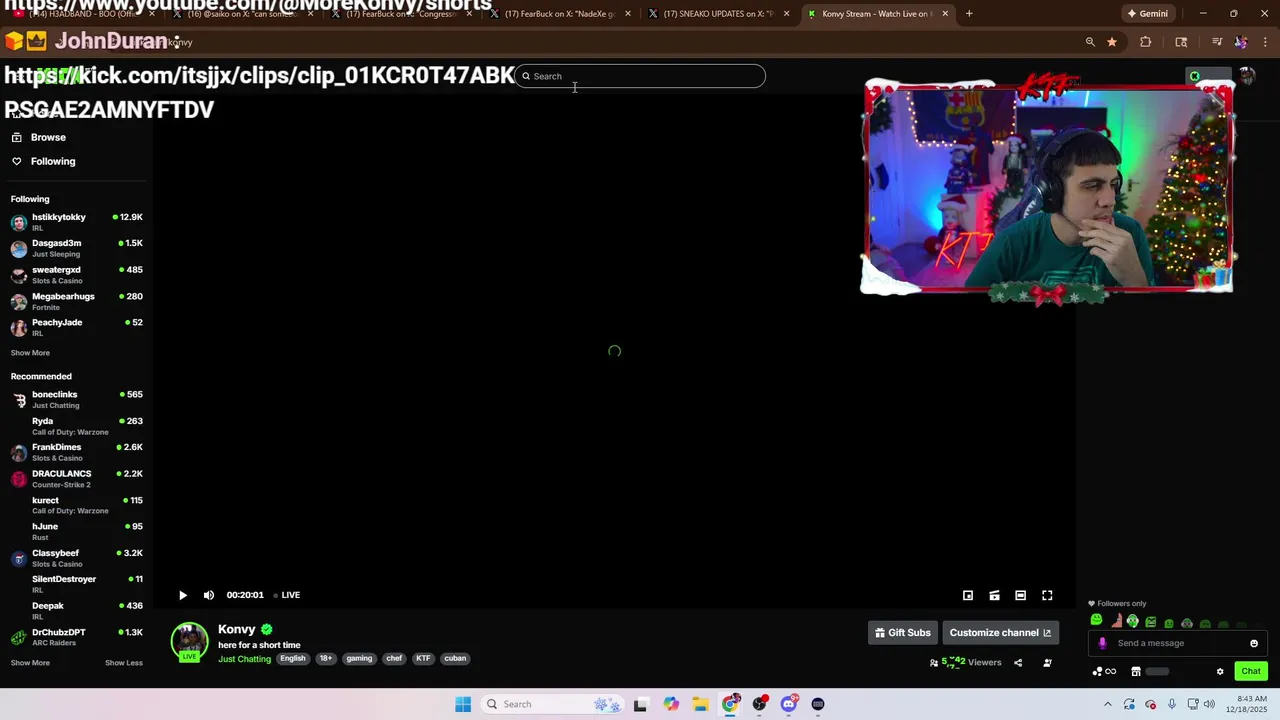Bookmark page with star icon
The width and height of the screenshot is (1280, 720).
1112,42
